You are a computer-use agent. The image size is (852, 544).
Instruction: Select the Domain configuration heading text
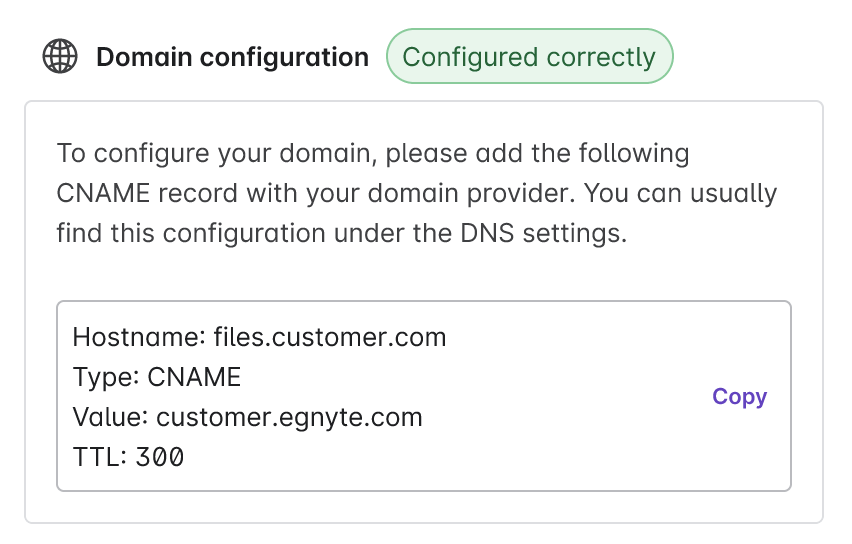[233, 57]
